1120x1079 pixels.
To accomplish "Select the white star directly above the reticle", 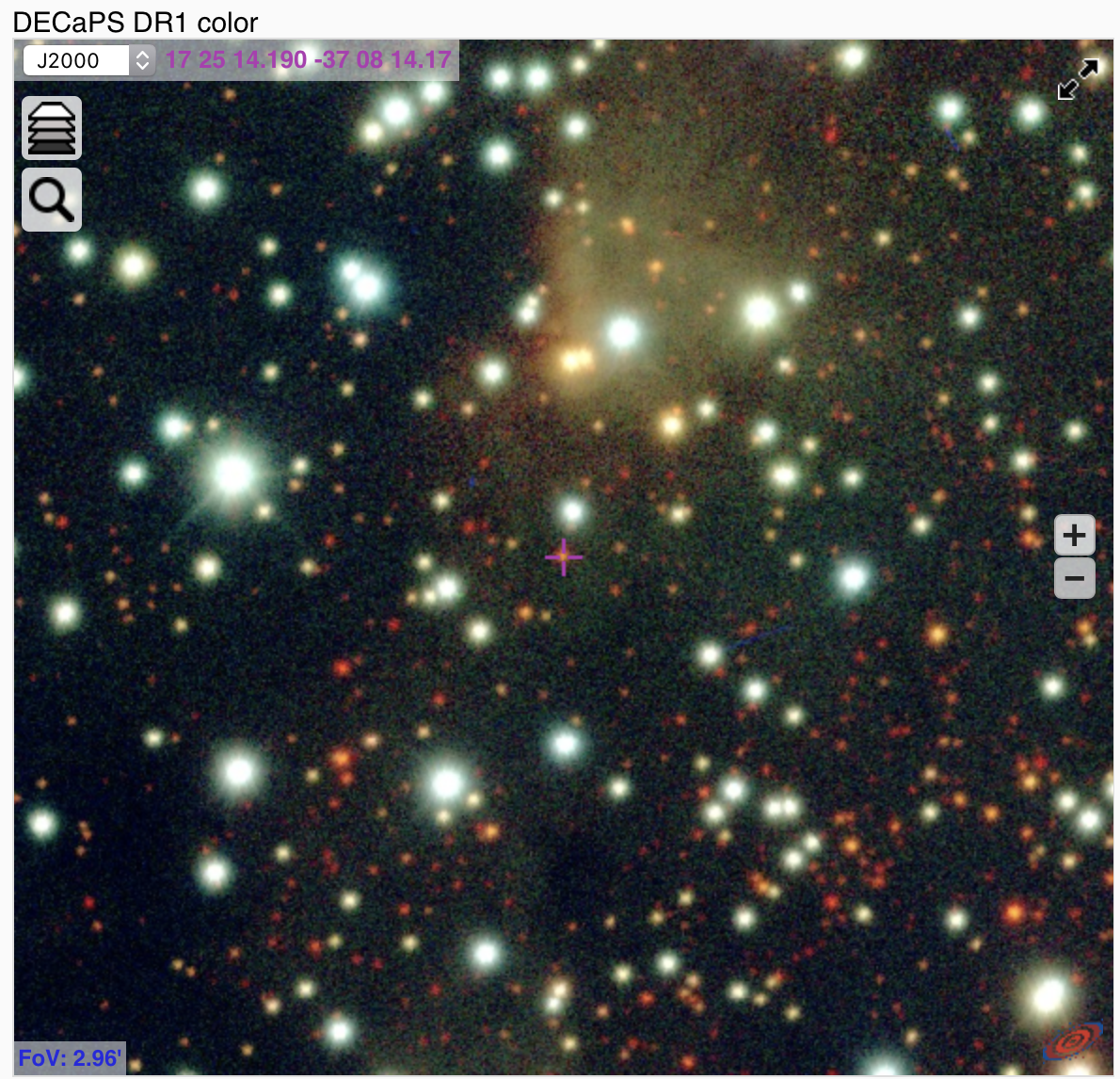I will click(x=571, y=511).
